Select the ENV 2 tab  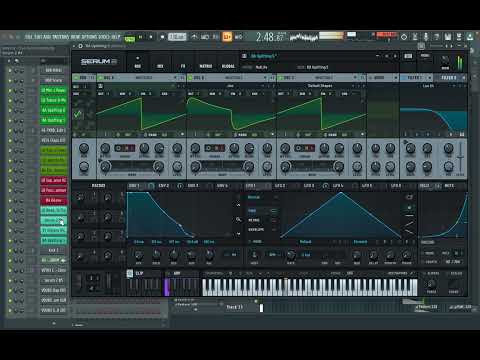tap(163, 186)
